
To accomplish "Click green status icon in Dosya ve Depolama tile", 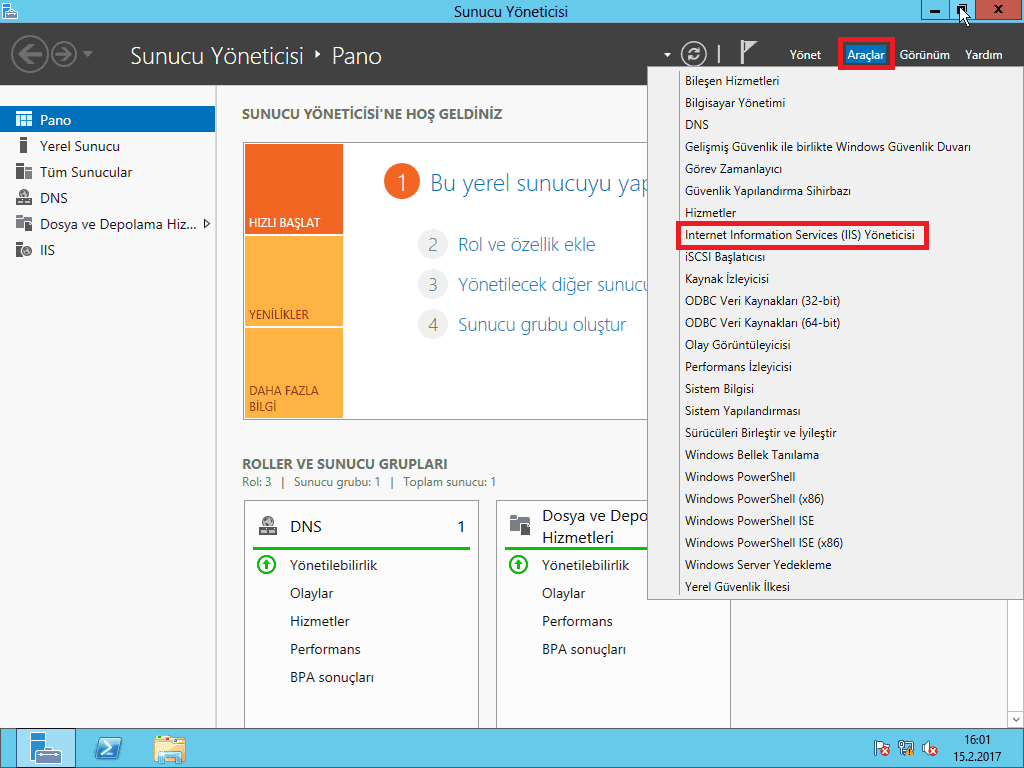I will coord(519,564).
